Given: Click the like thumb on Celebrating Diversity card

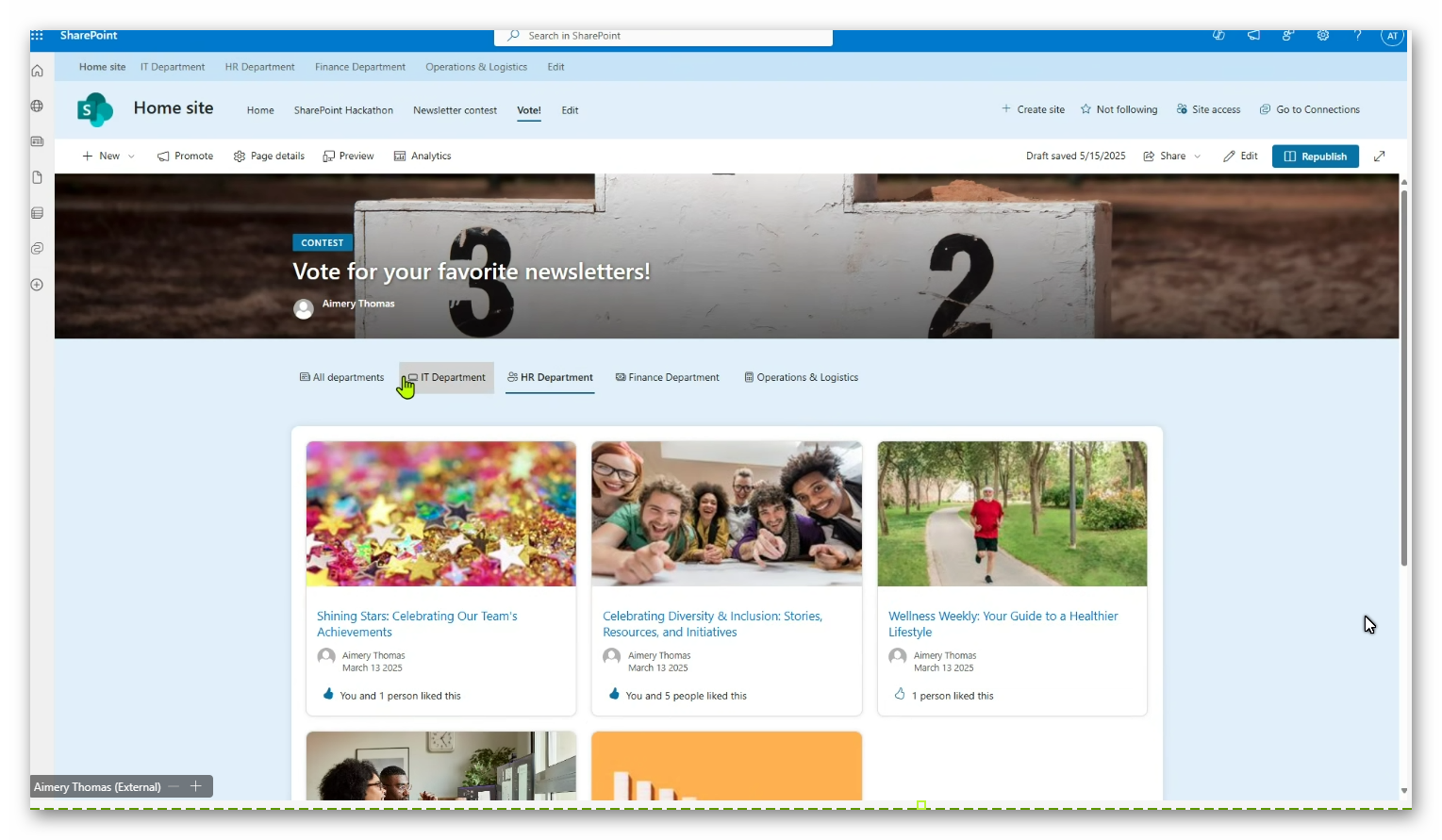Looking at the screenshot, I should pyautogui.click(x=614, y=695).
